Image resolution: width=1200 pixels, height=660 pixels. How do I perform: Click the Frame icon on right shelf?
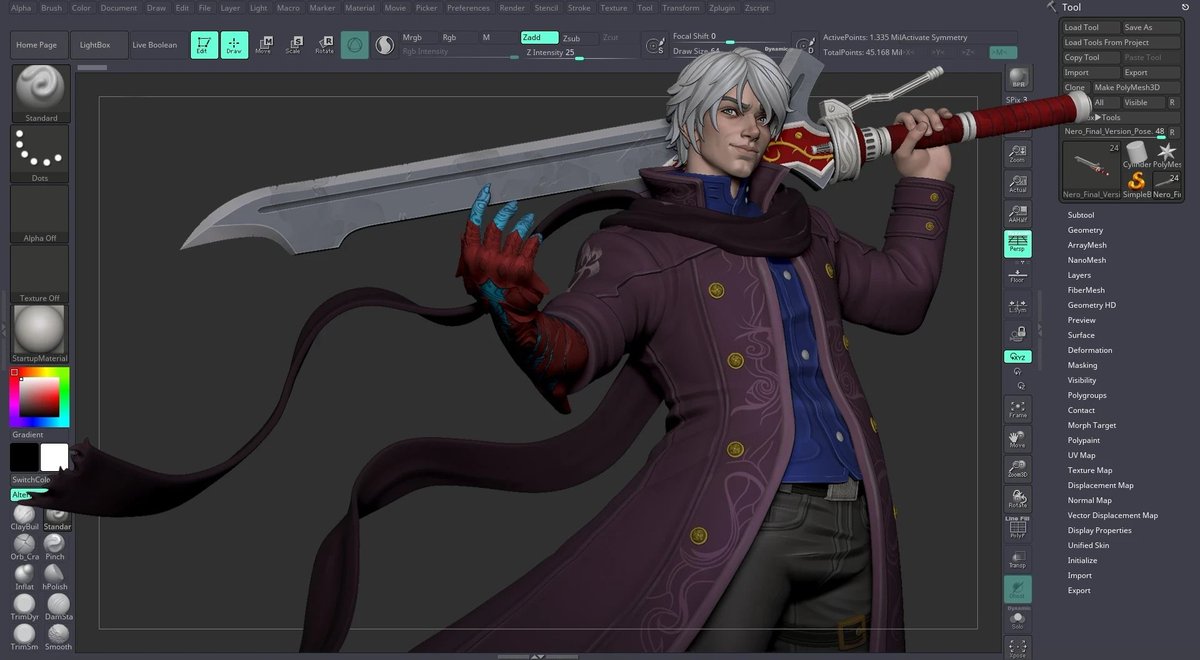(x=1018, y=409)
